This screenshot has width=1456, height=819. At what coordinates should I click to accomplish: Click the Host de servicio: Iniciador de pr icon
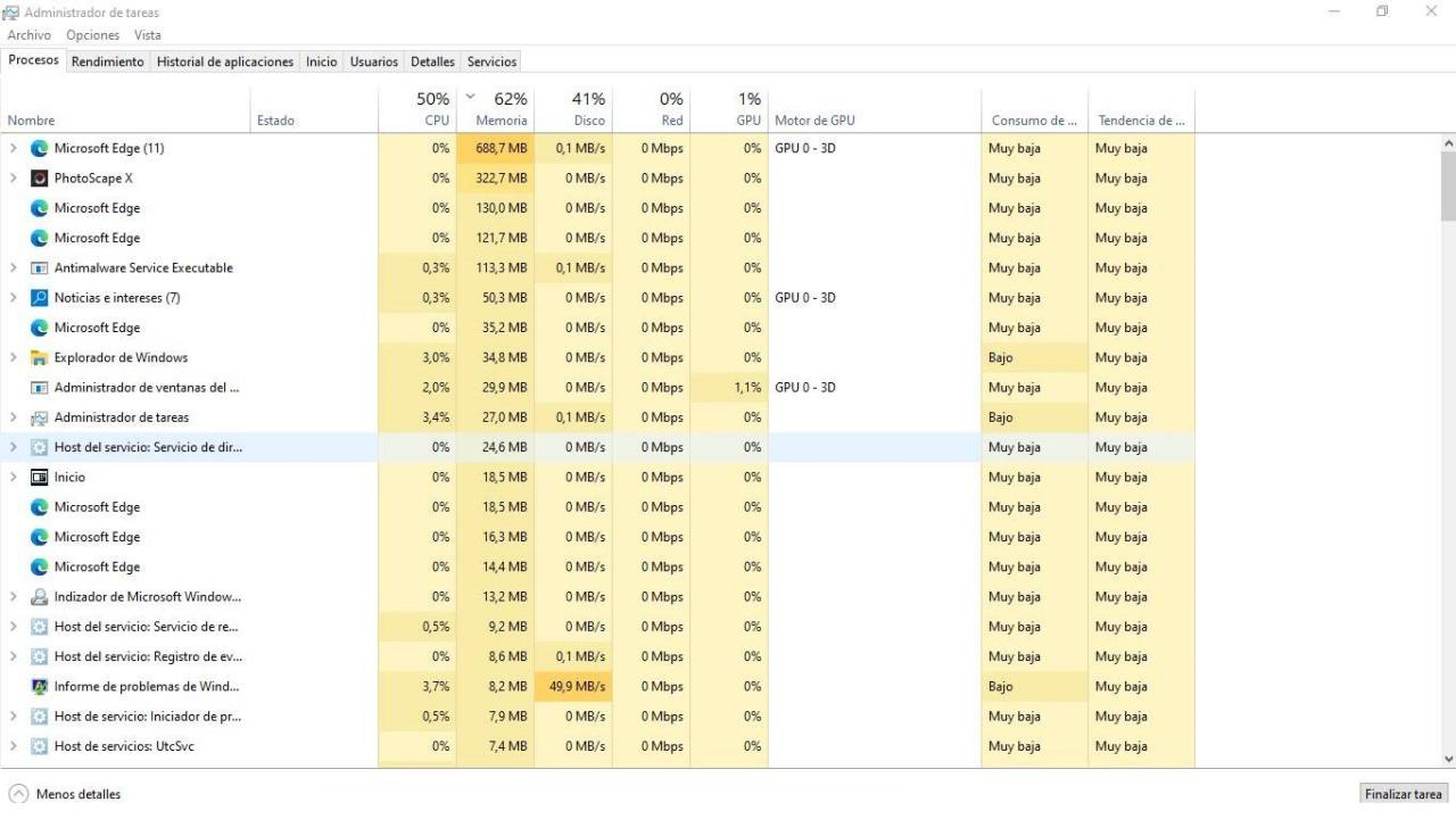(39, 717)
